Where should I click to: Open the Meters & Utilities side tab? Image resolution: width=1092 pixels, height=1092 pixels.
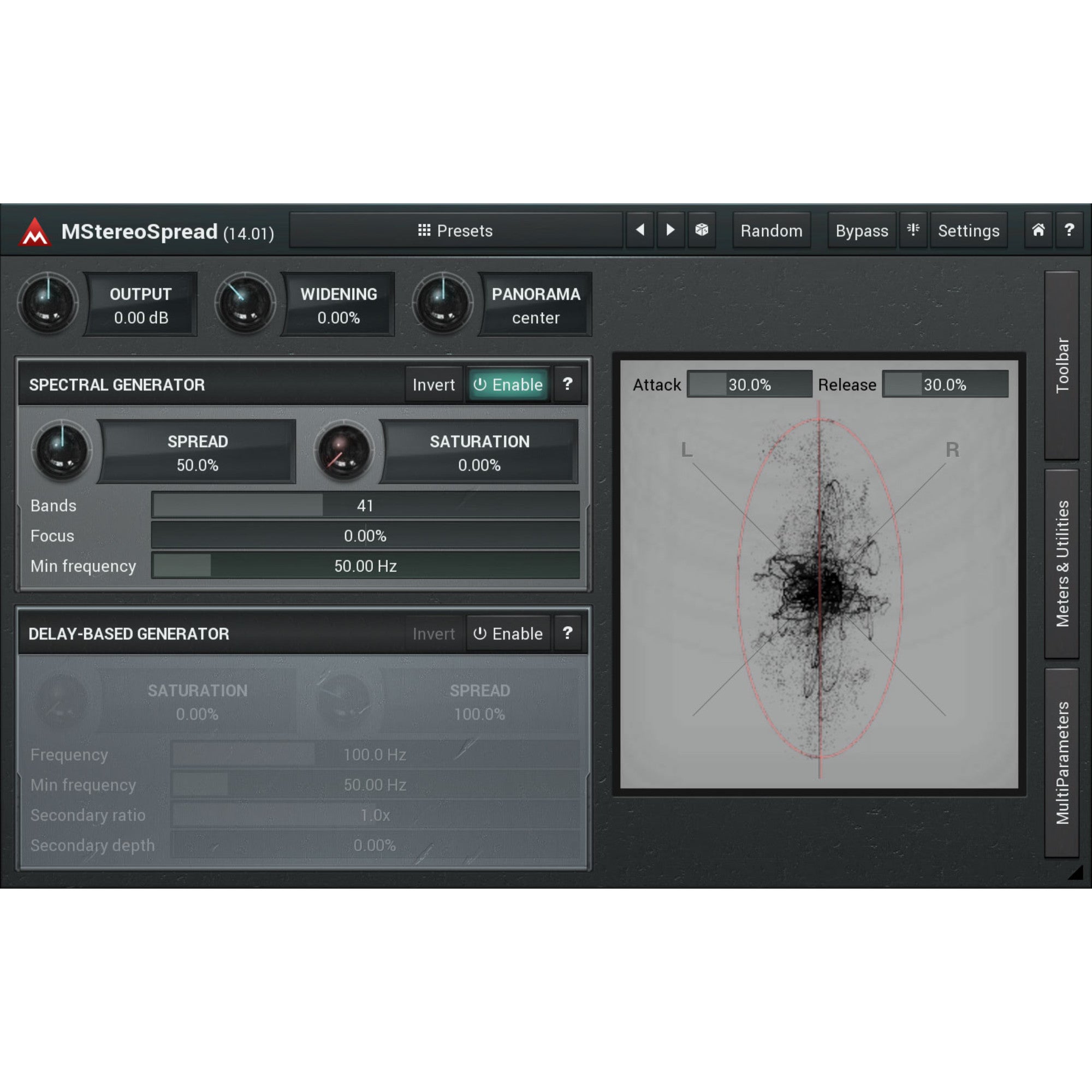pyautogui.click(x=1062, y=563)
